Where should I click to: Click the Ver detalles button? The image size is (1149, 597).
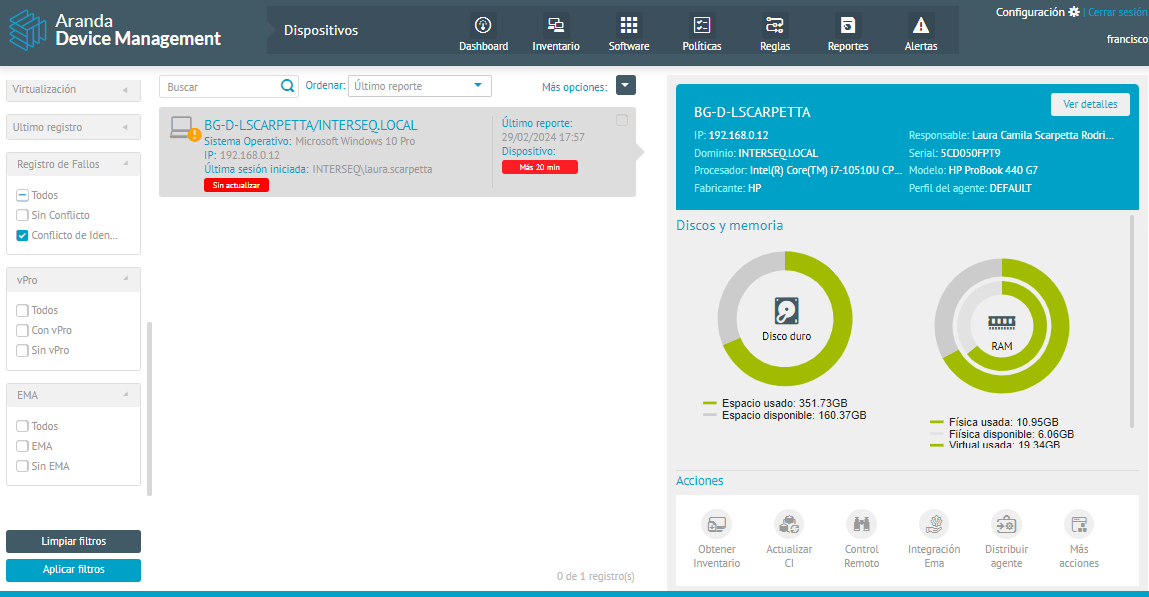coord(1090,104)
